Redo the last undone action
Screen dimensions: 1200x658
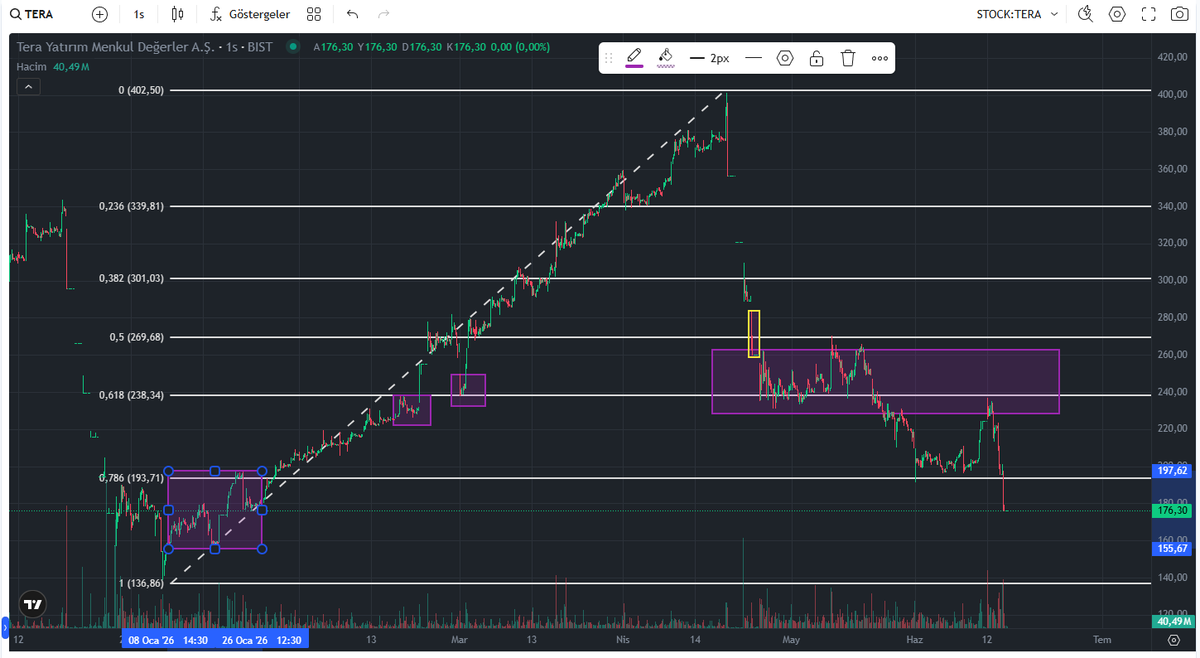tap(384, 14)
